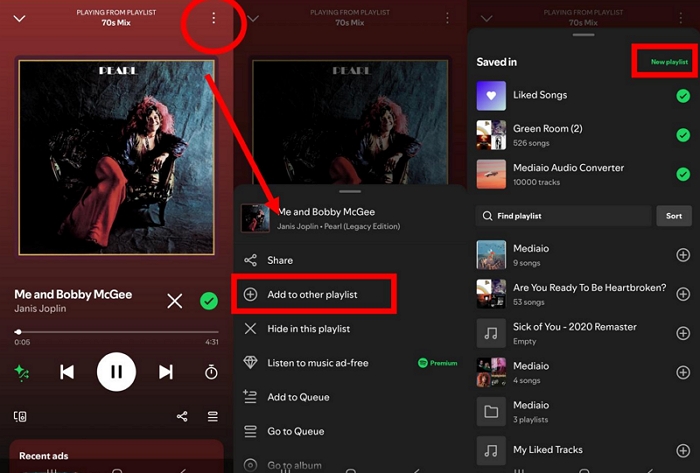The image size is (700, 473).
Task: Toggle smart shuffle
Action: point(22,372)
